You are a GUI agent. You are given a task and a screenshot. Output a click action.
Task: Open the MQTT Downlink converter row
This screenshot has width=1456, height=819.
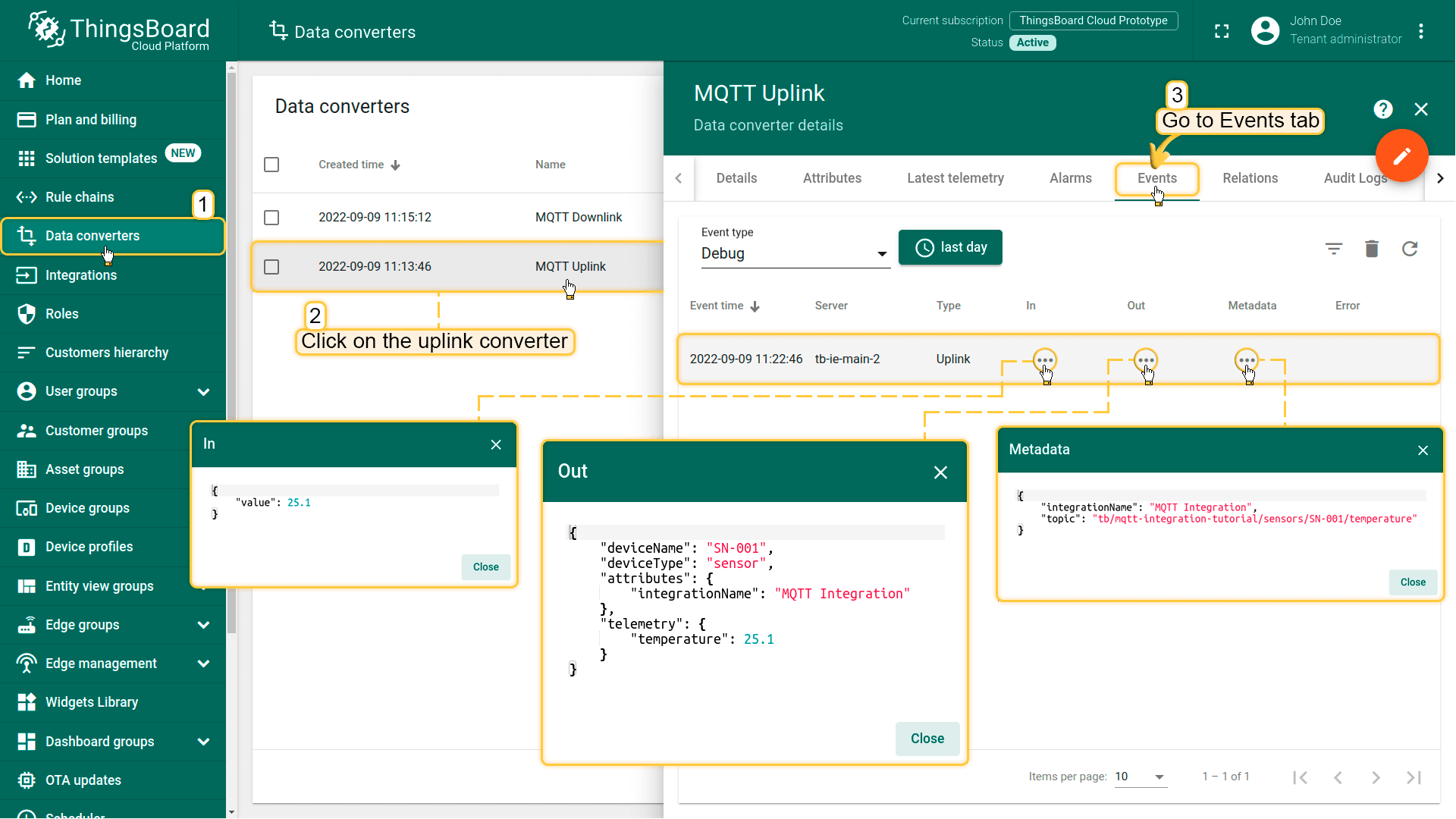(x=458, y=218)
